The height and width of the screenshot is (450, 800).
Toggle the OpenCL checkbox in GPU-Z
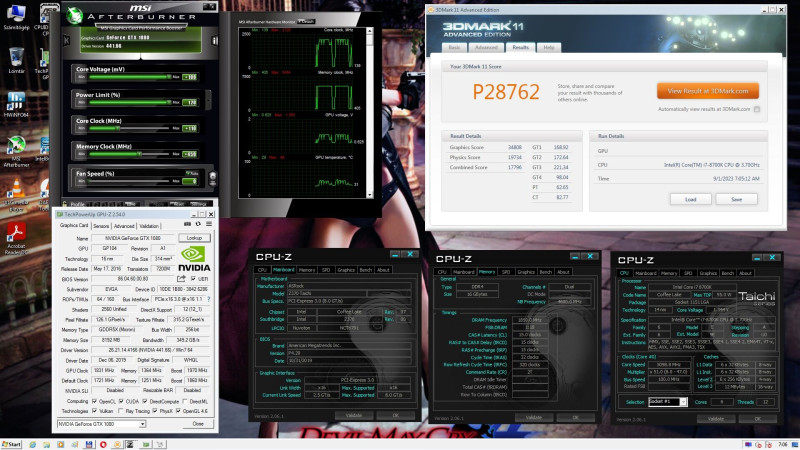pyautogui.click(x=94, y=402)
